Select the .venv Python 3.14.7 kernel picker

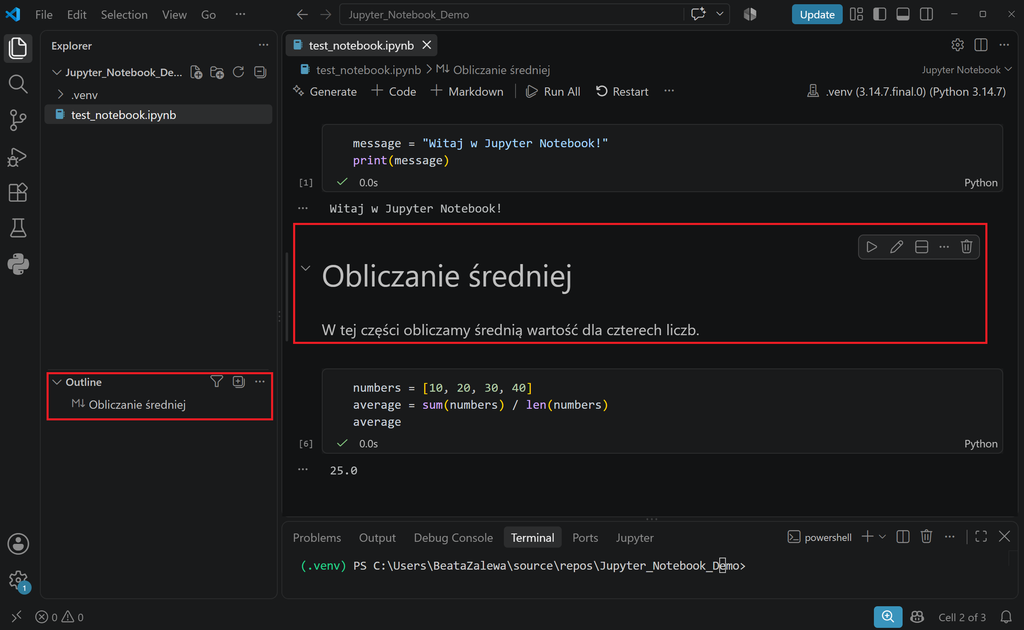[x=907, y=91]
